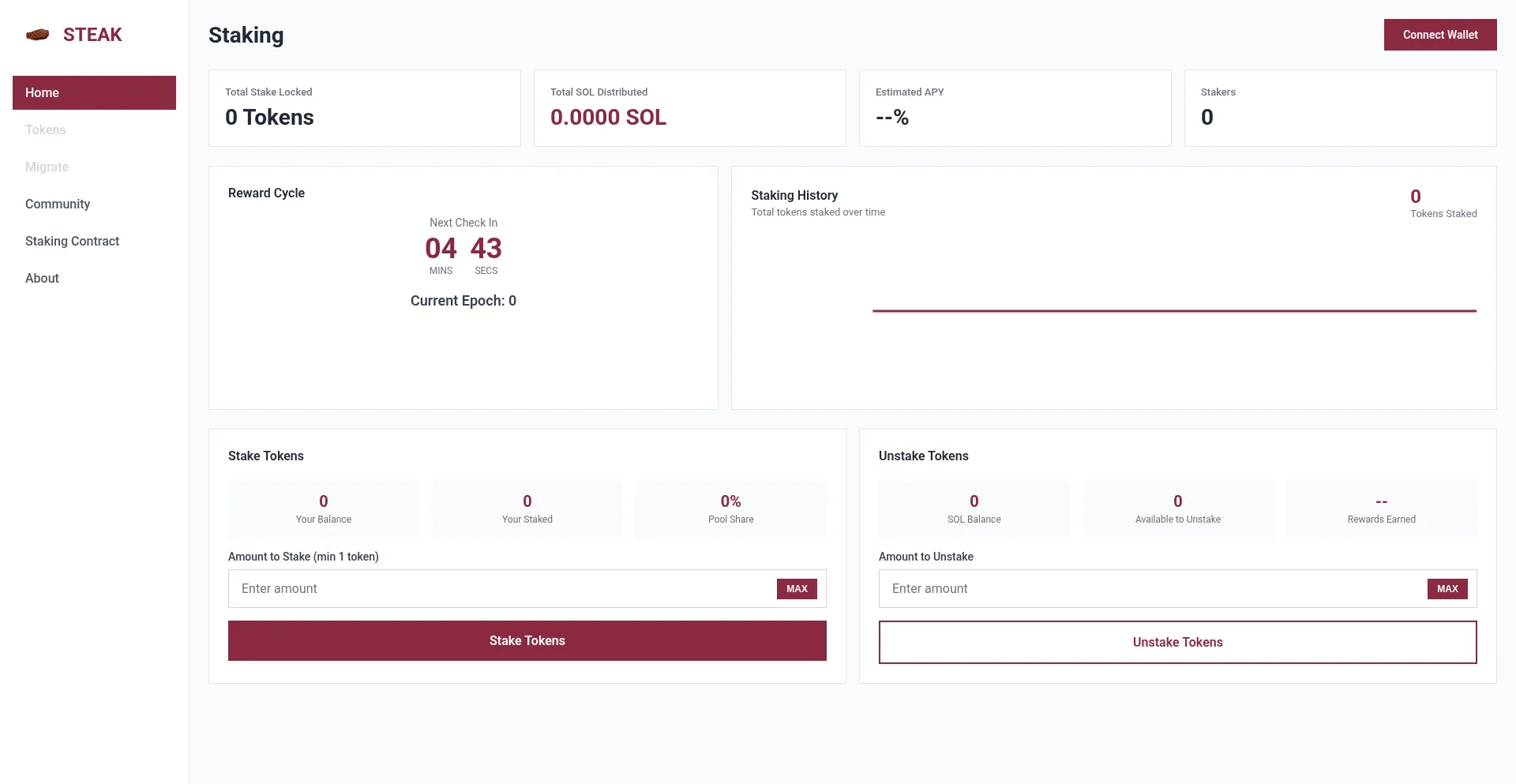
Task: Go to the Tokens page
Action: click(46, 129)
